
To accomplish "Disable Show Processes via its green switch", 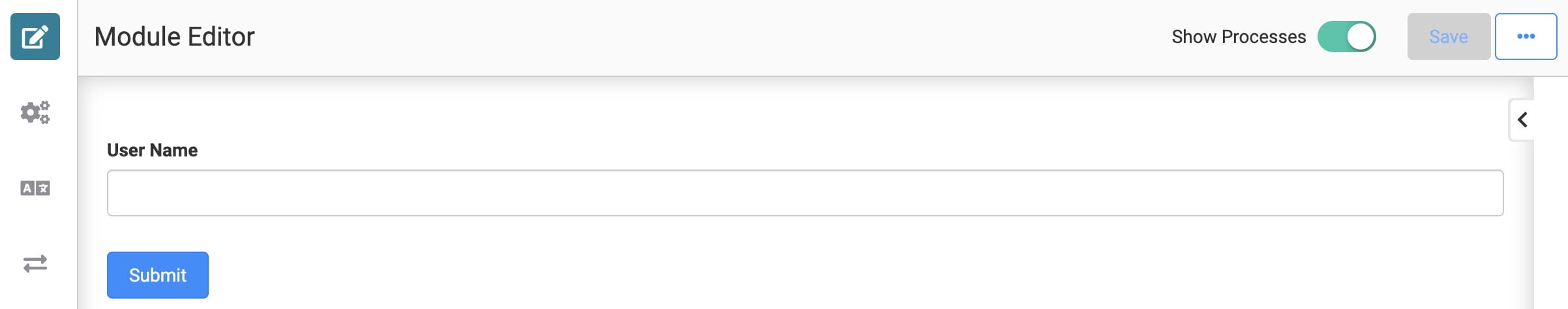I will (1346, 37).
